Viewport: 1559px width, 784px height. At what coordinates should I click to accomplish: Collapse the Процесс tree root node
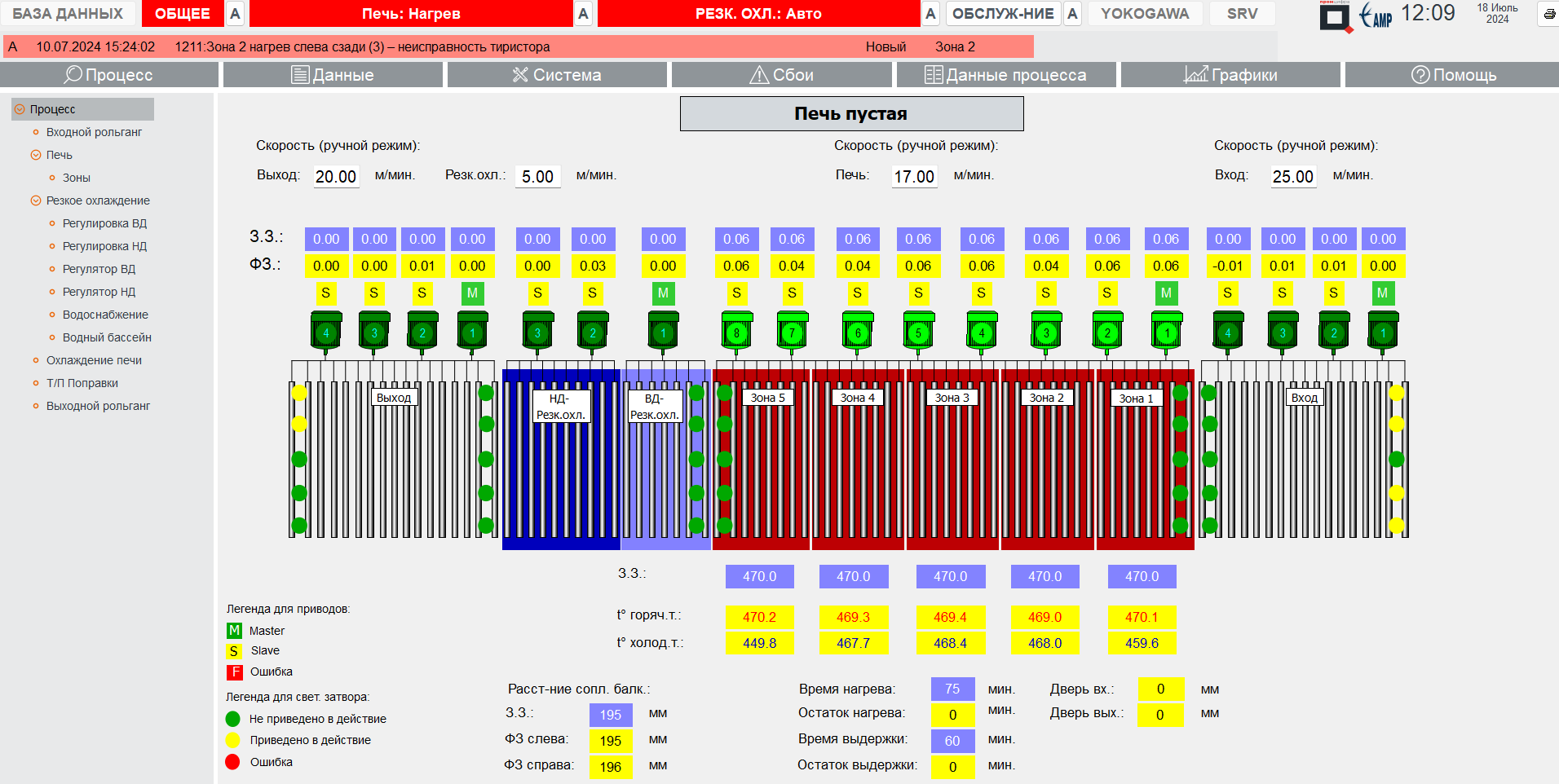coord(20,109)
